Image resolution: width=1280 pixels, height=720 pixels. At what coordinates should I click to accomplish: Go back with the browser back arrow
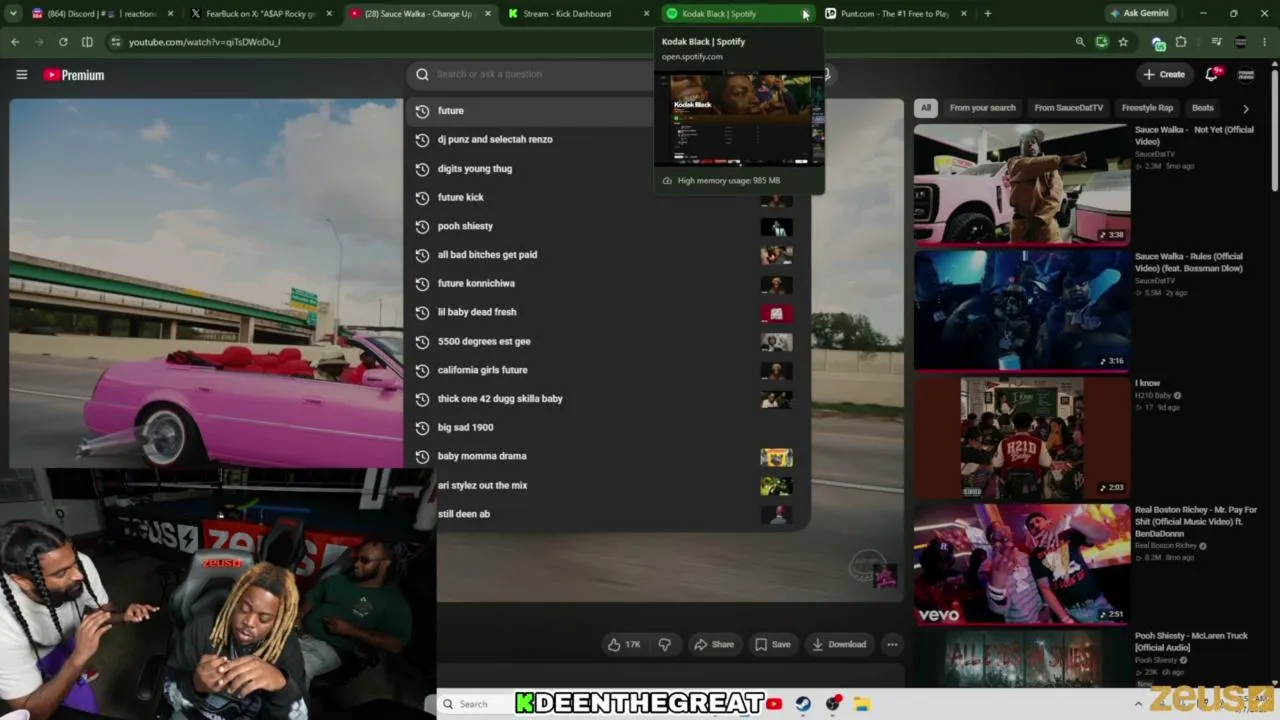15,42
